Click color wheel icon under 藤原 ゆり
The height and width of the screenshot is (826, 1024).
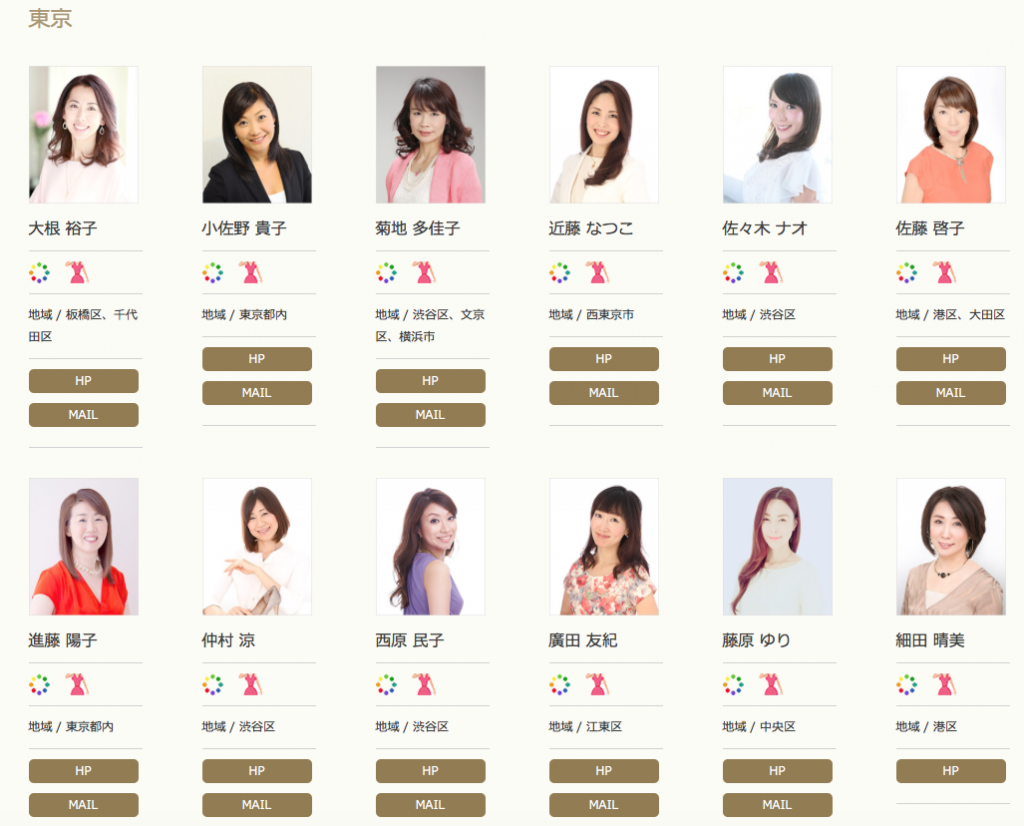(733, 684)
